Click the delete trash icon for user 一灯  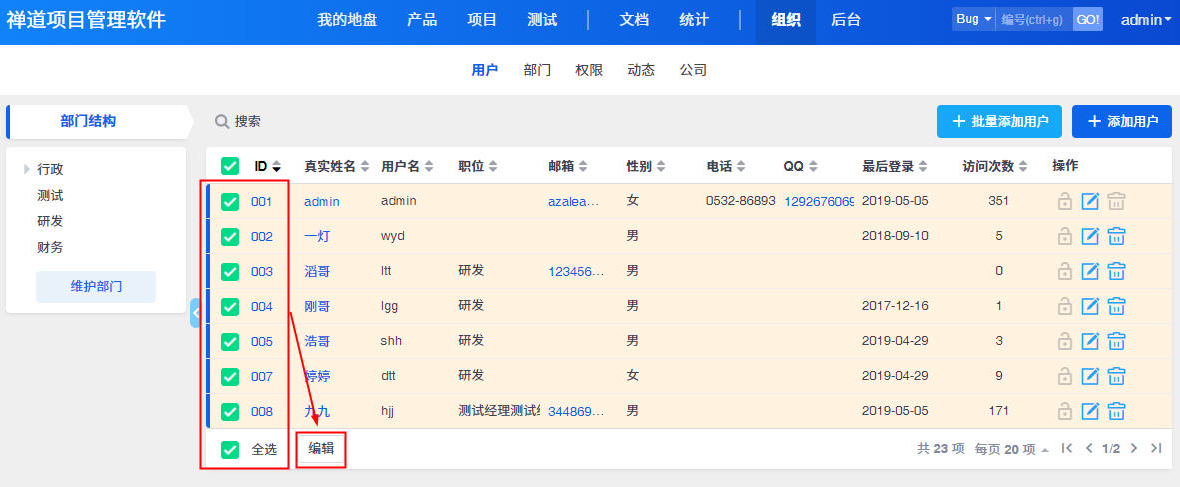1117,236
